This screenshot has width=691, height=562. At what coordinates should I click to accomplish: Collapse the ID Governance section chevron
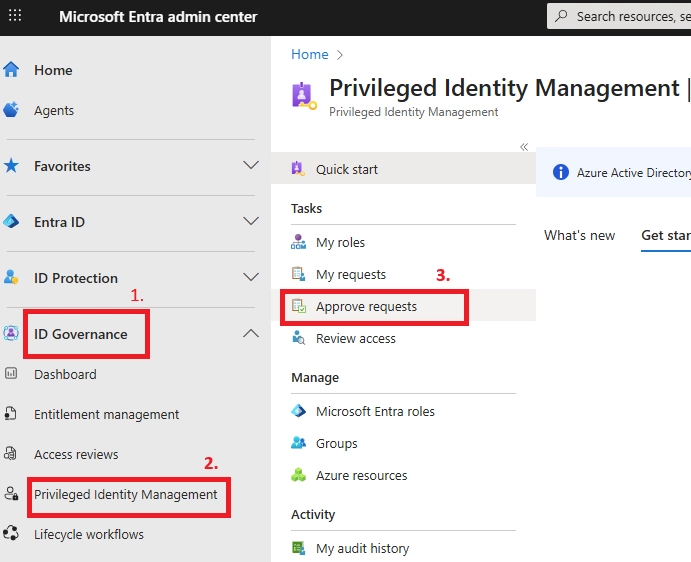pyautogui.click(x=251, y=333)
